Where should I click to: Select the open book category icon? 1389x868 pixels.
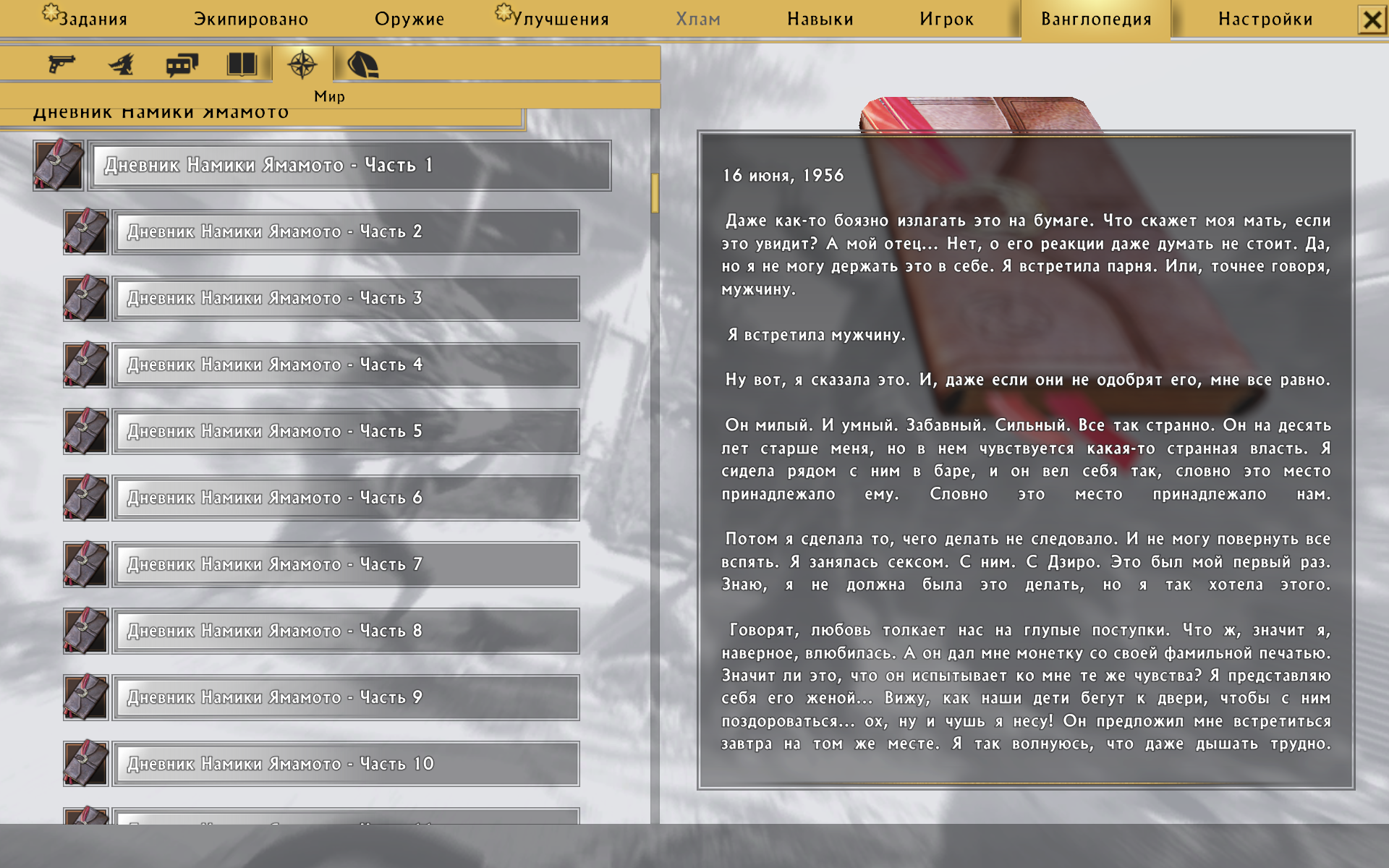tap(242, 64)
